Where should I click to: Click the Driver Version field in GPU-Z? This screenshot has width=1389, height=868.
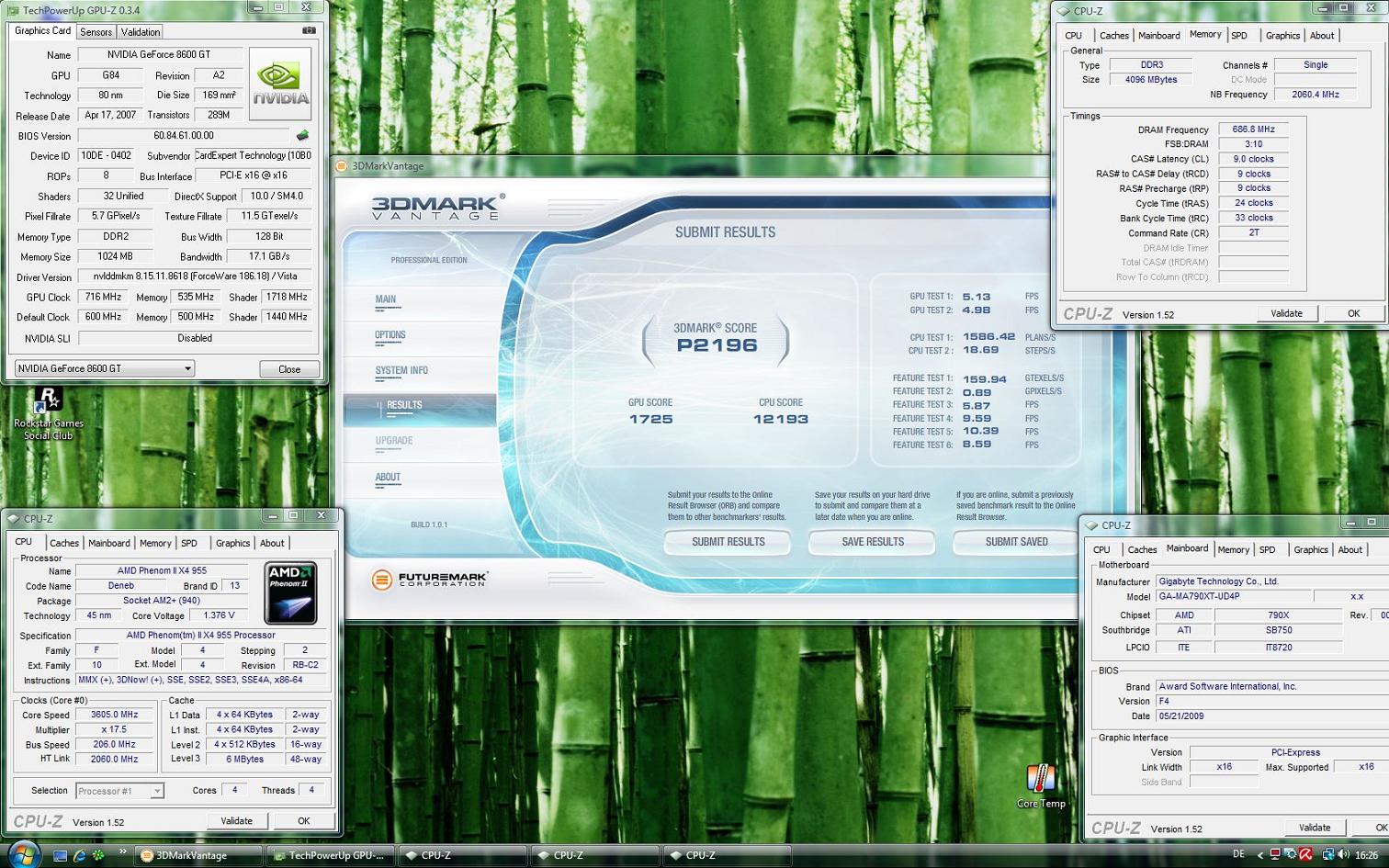195,276
